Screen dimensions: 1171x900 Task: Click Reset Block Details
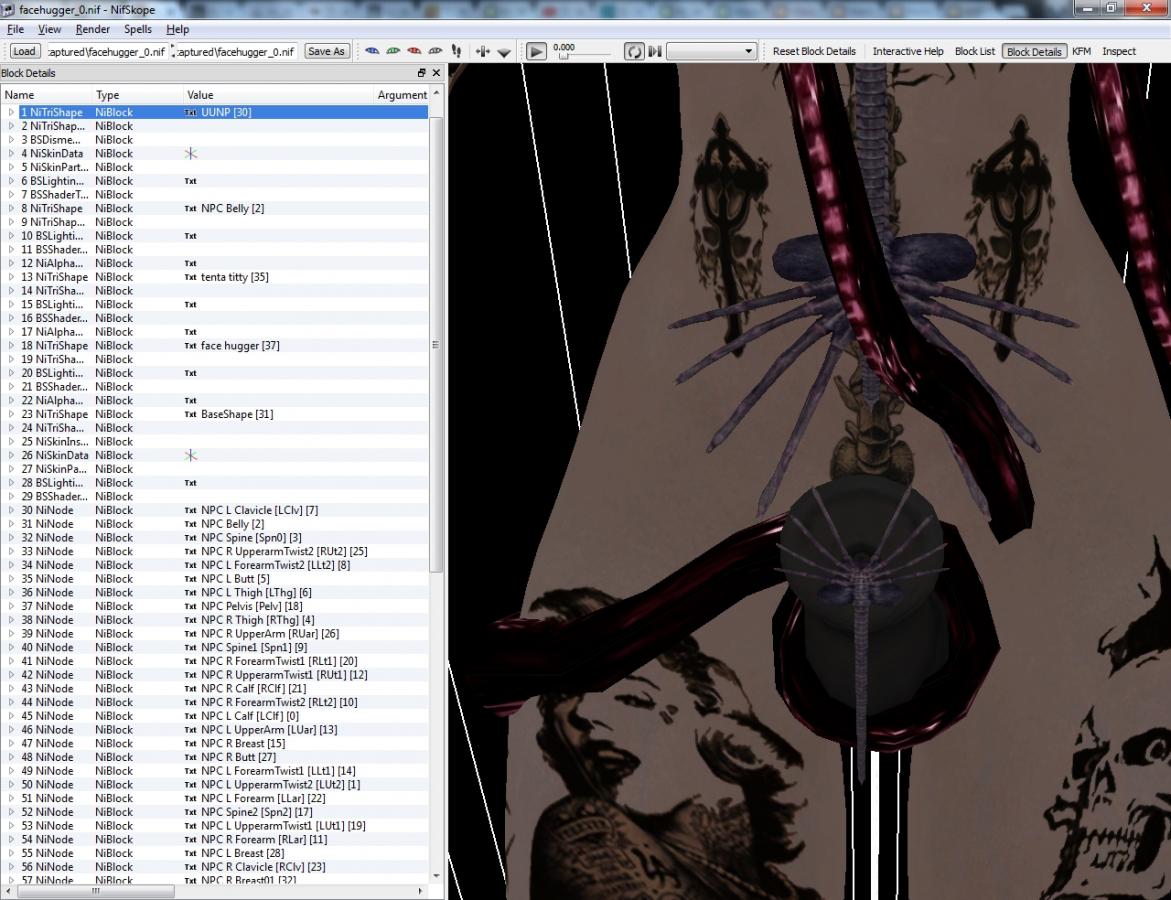pos(814,51)
